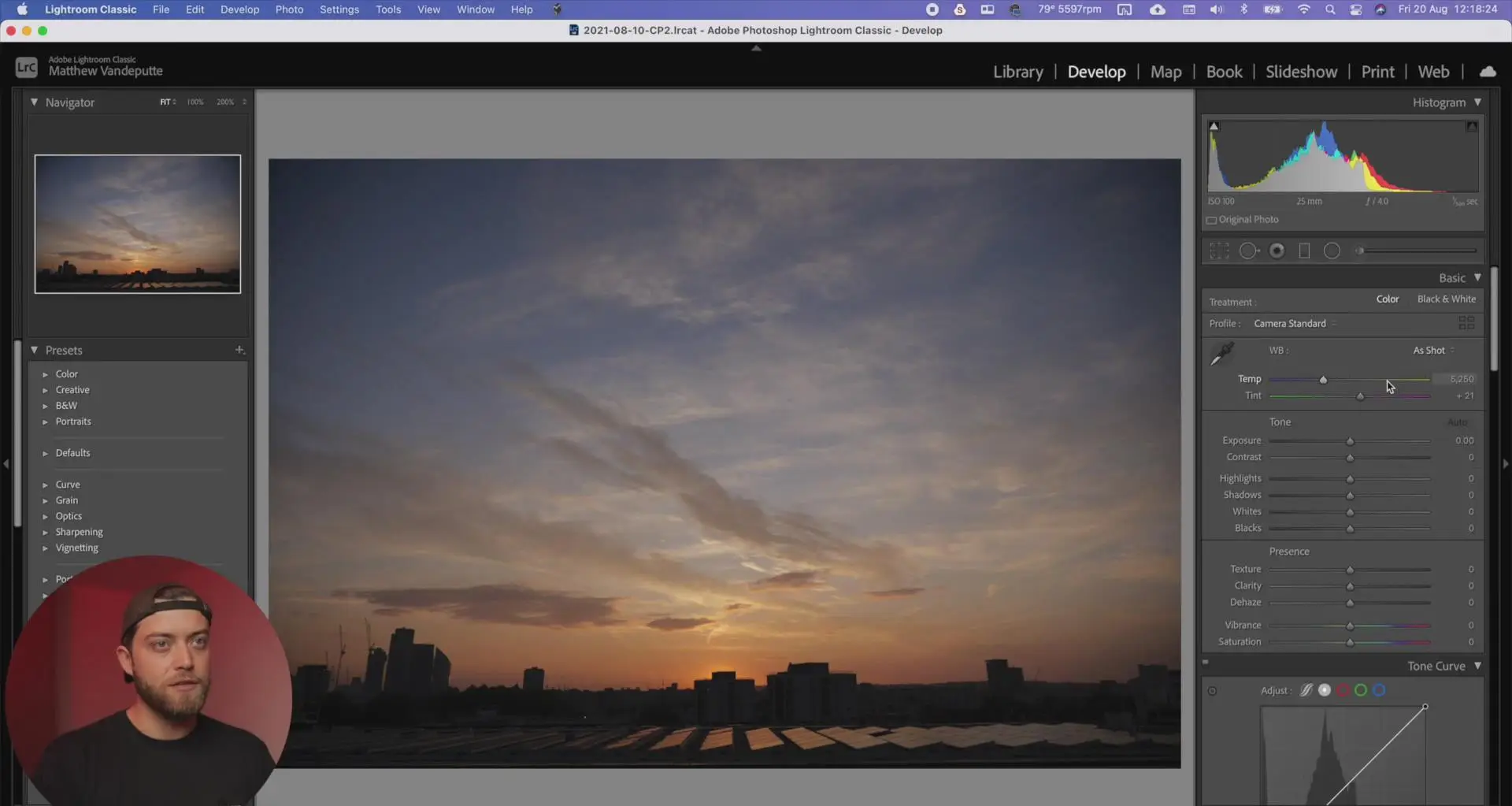Switch to the Library module
This screenshot has height=806, width=1512.
click(1017, 72)
